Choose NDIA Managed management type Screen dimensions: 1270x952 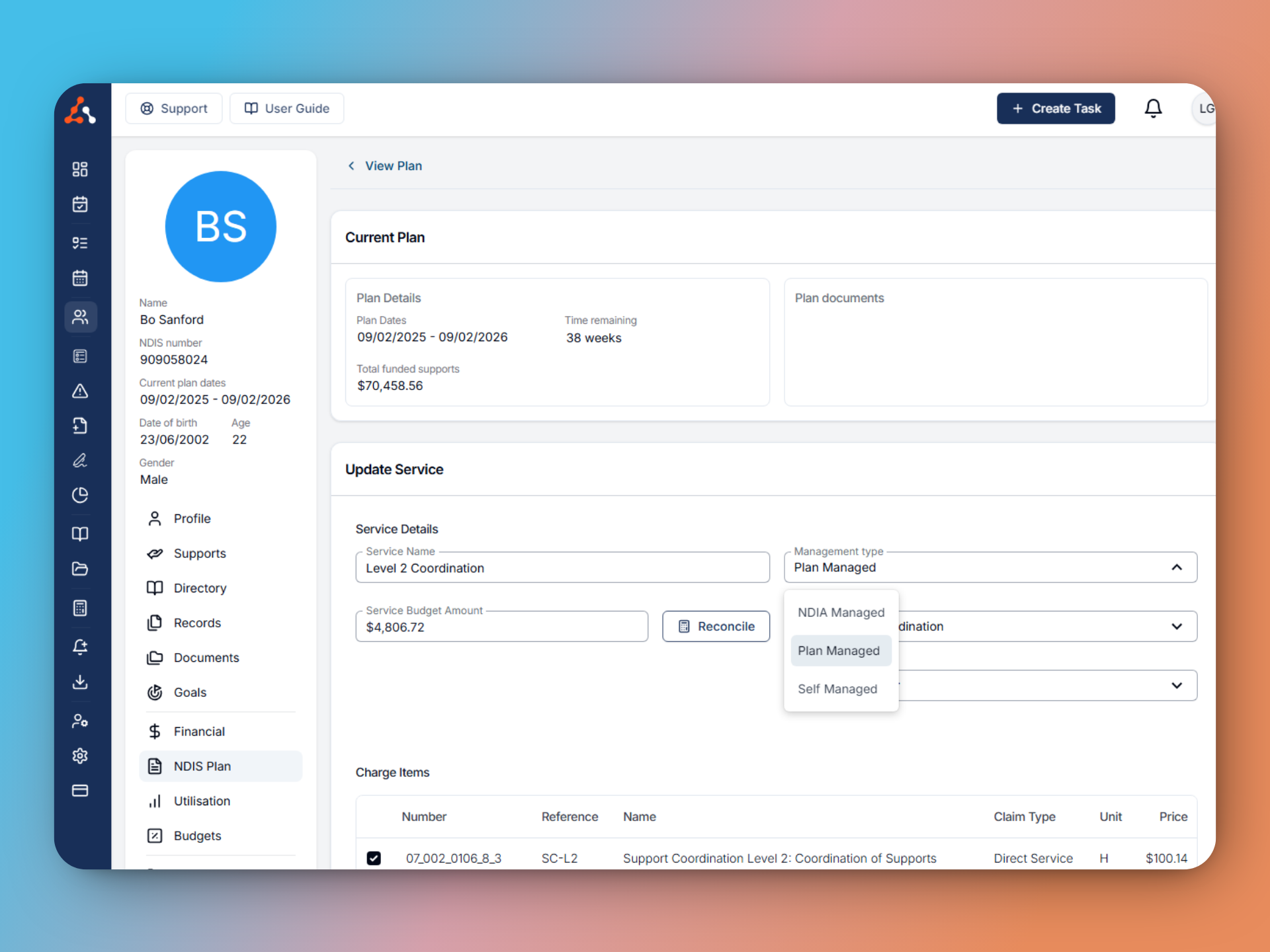[841, 612]
